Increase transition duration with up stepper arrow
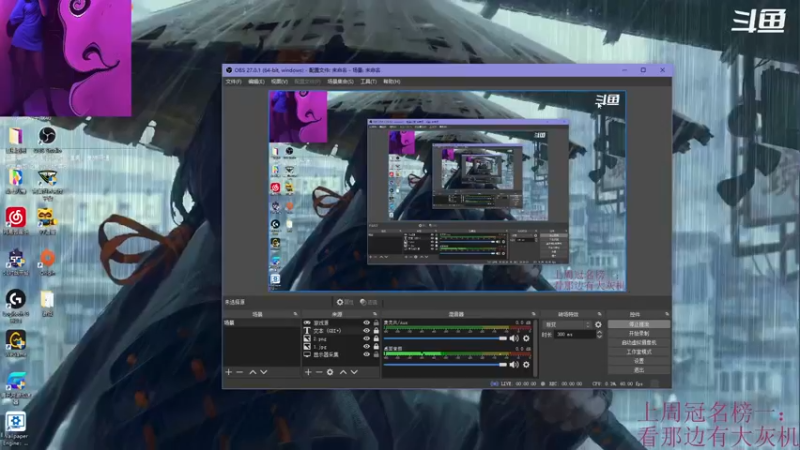This screenshot has width=800, height=450. 599,332
